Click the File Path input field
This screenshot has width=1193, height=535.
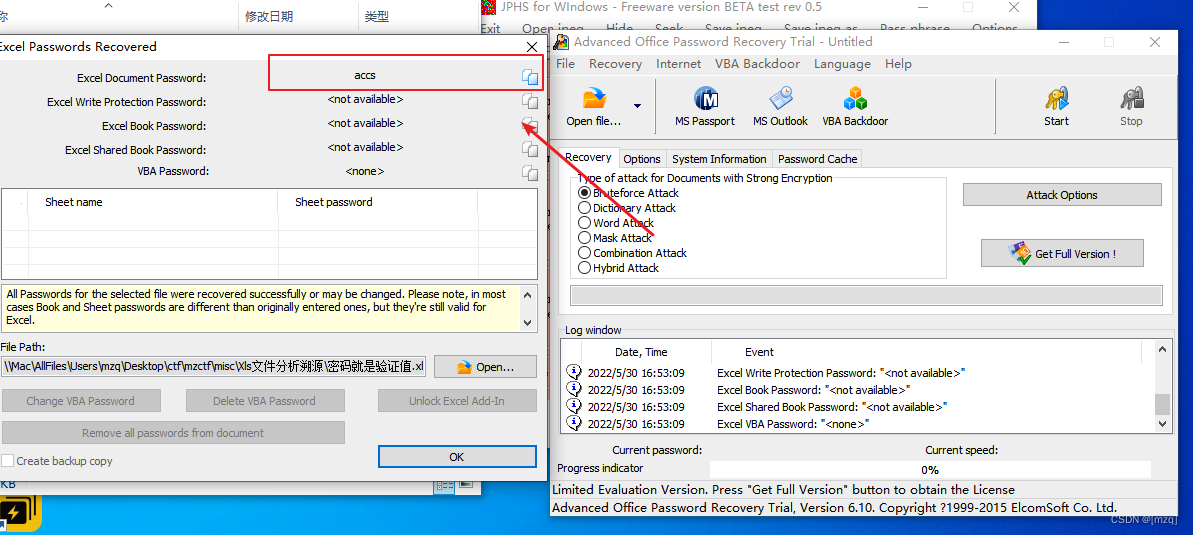coord(214,367)
